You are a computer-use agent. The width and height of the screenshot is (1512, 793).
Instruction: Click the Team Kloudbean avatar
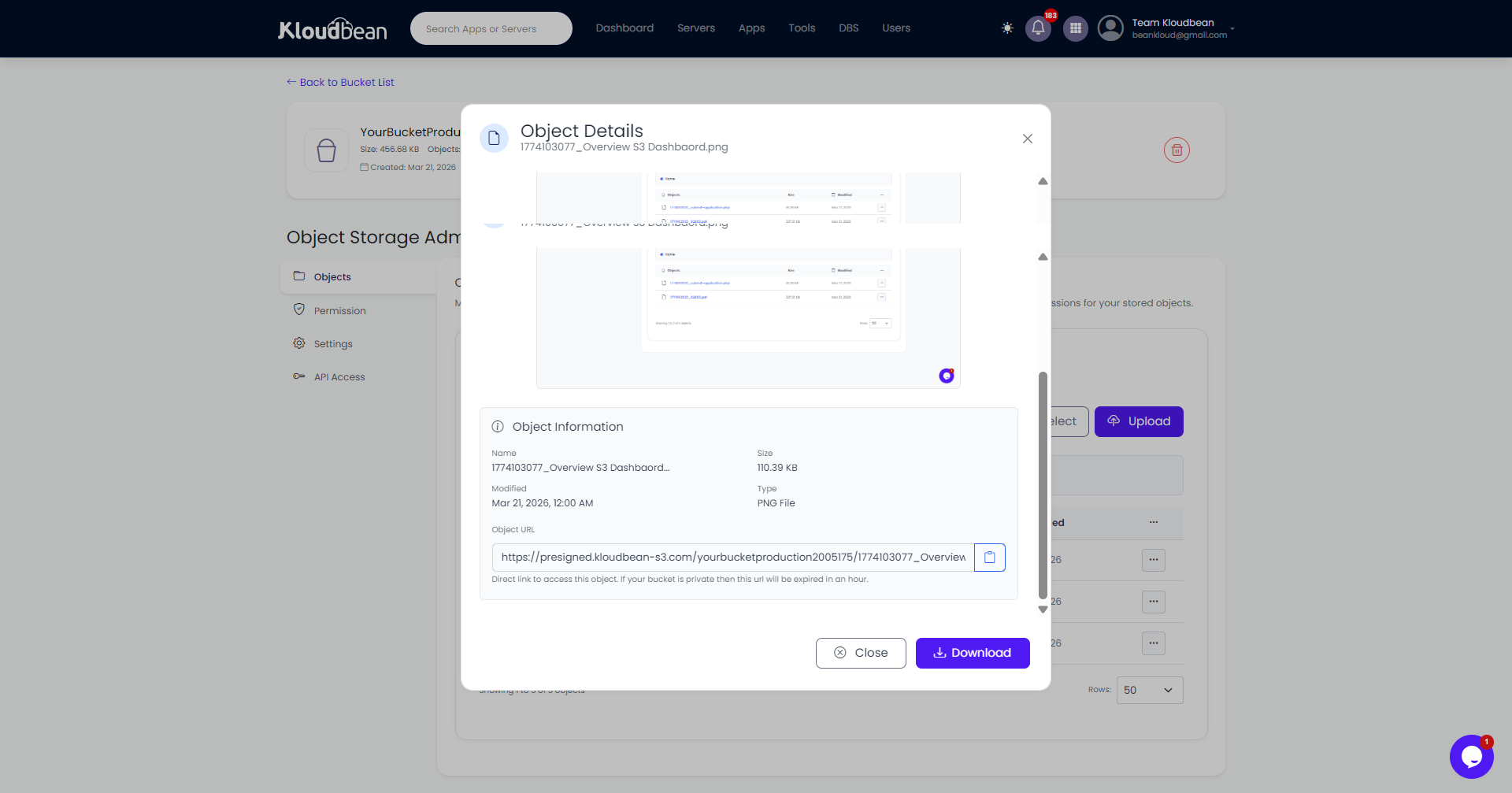1110,28
